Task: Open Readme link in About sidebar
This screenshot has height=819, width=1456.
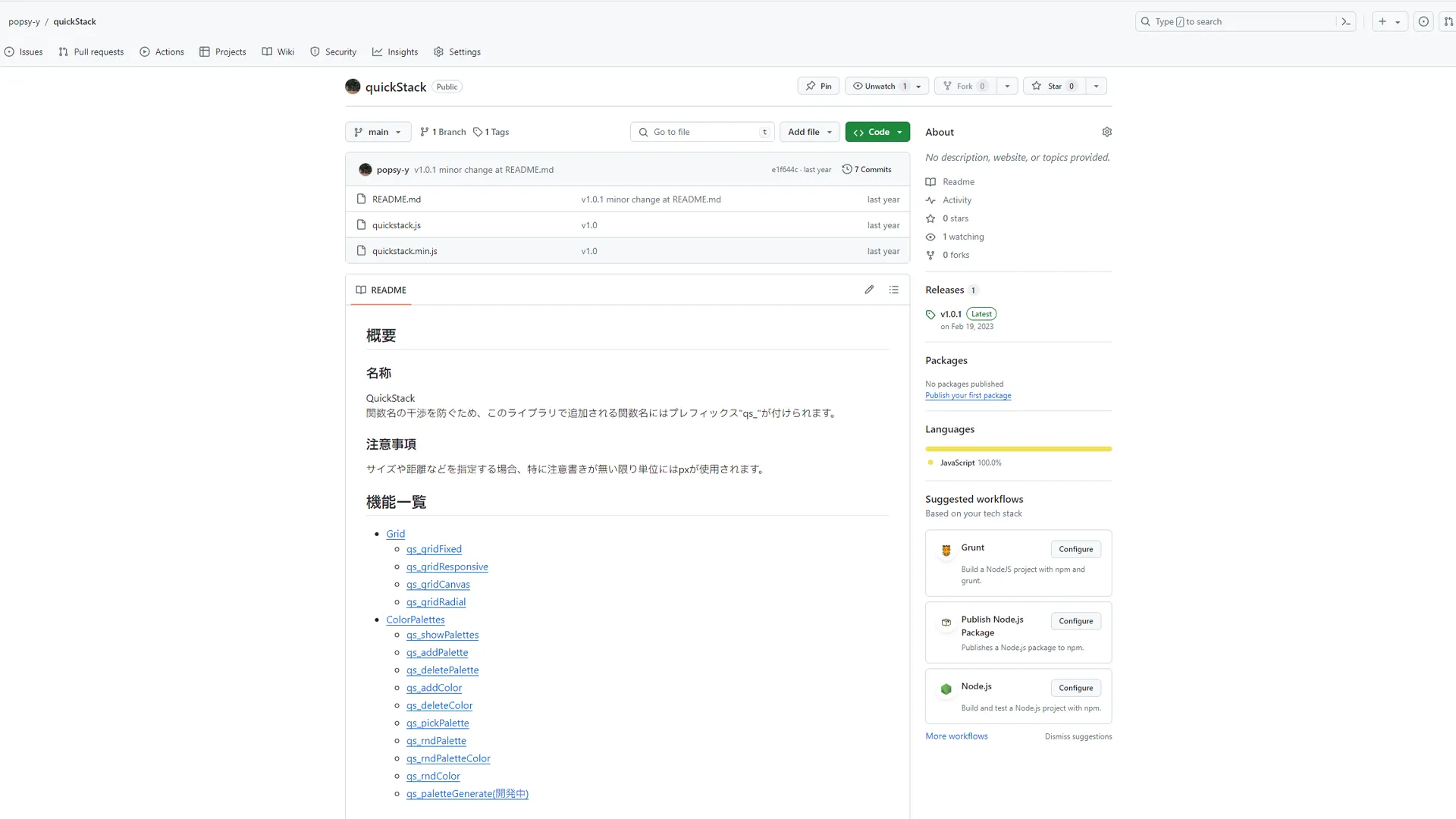Action: click(958, 182)
